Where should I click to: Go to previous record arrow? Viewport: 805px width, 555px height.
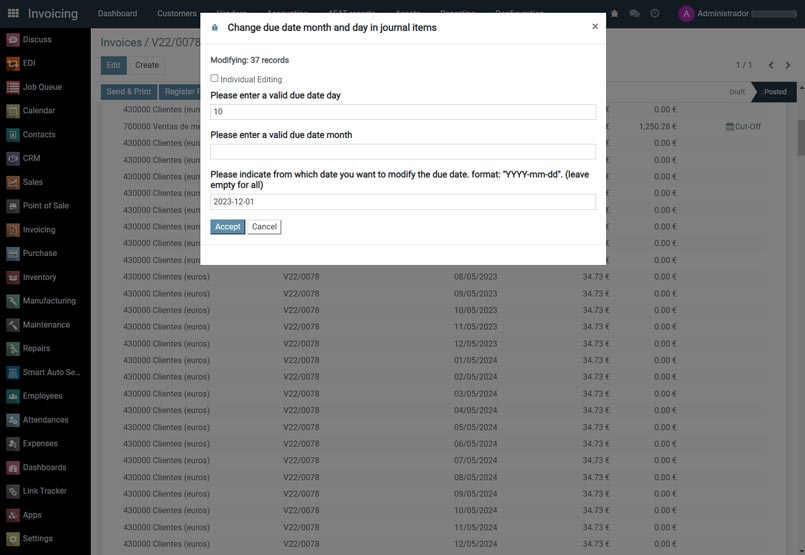click(771, 65)
